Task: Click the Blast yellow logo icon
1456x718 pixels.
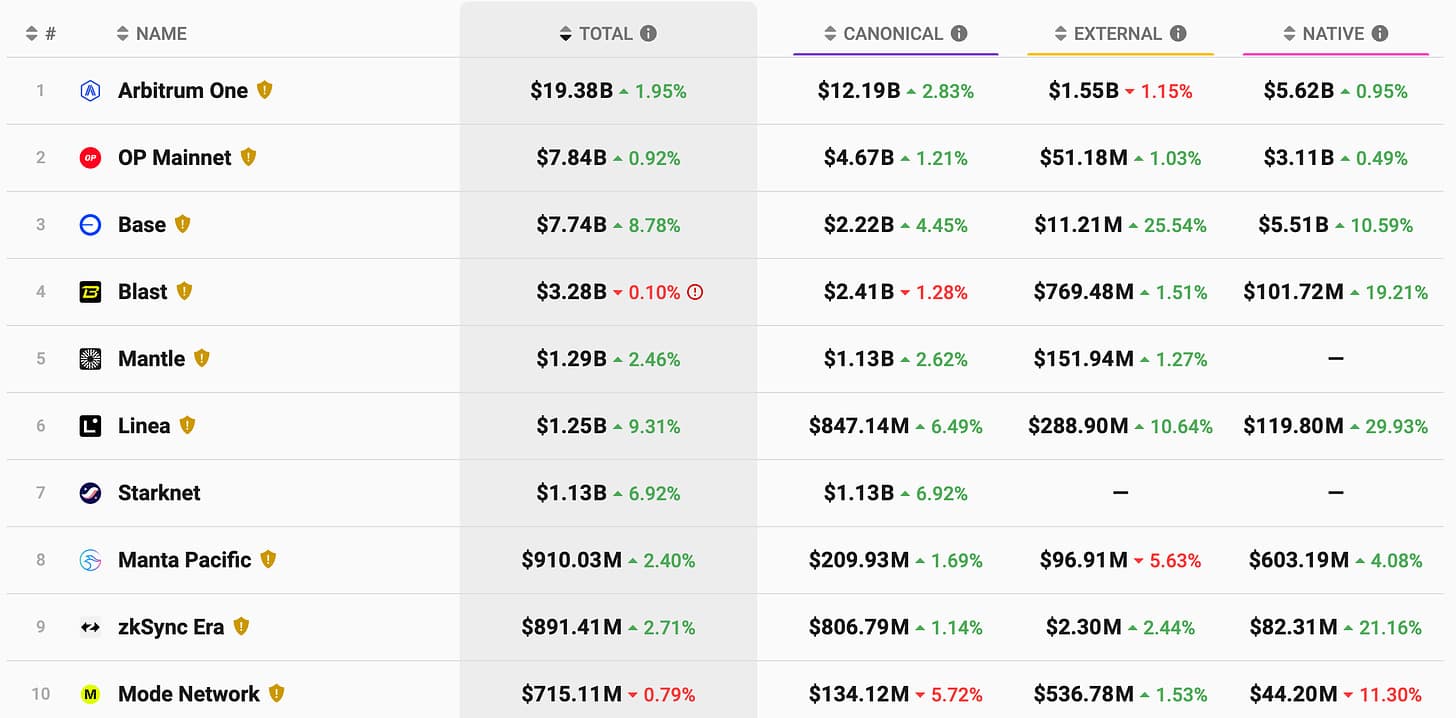Action: point(90,292)
